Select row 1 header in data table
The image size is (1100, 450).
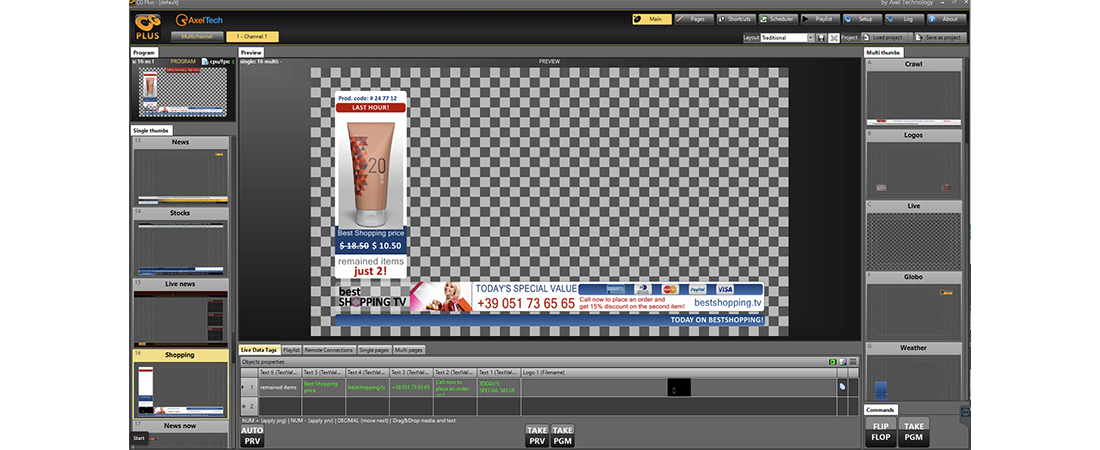pos(249,388)
